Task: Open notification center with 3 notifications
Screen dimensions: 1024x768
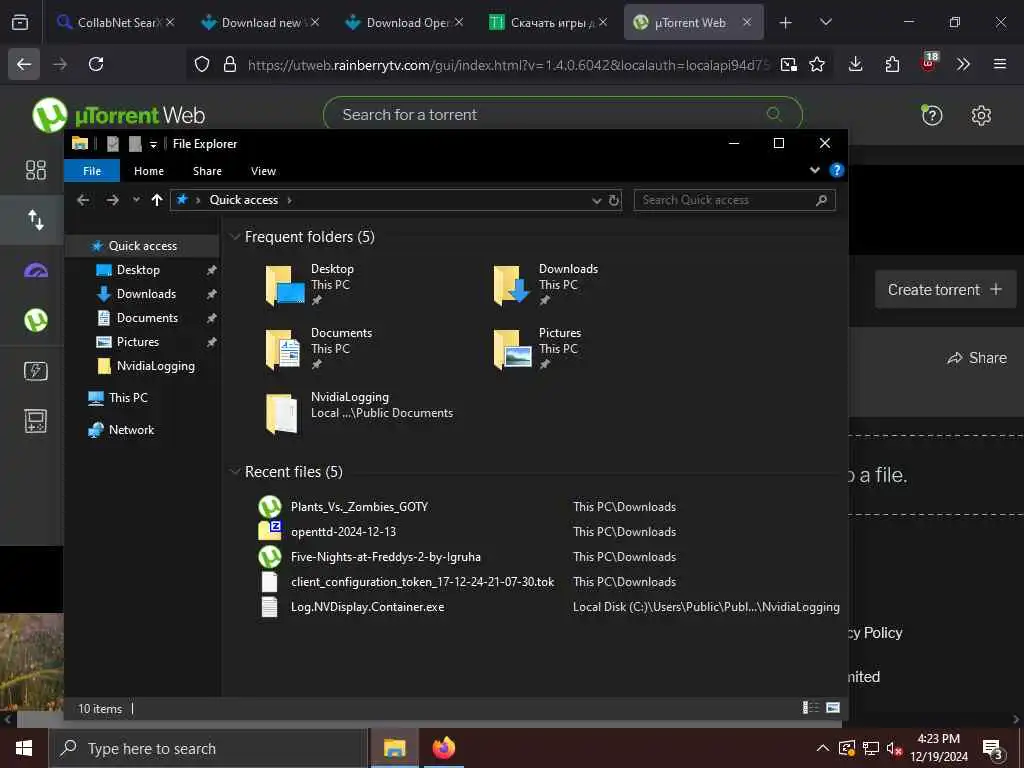Action: (993, 750)
